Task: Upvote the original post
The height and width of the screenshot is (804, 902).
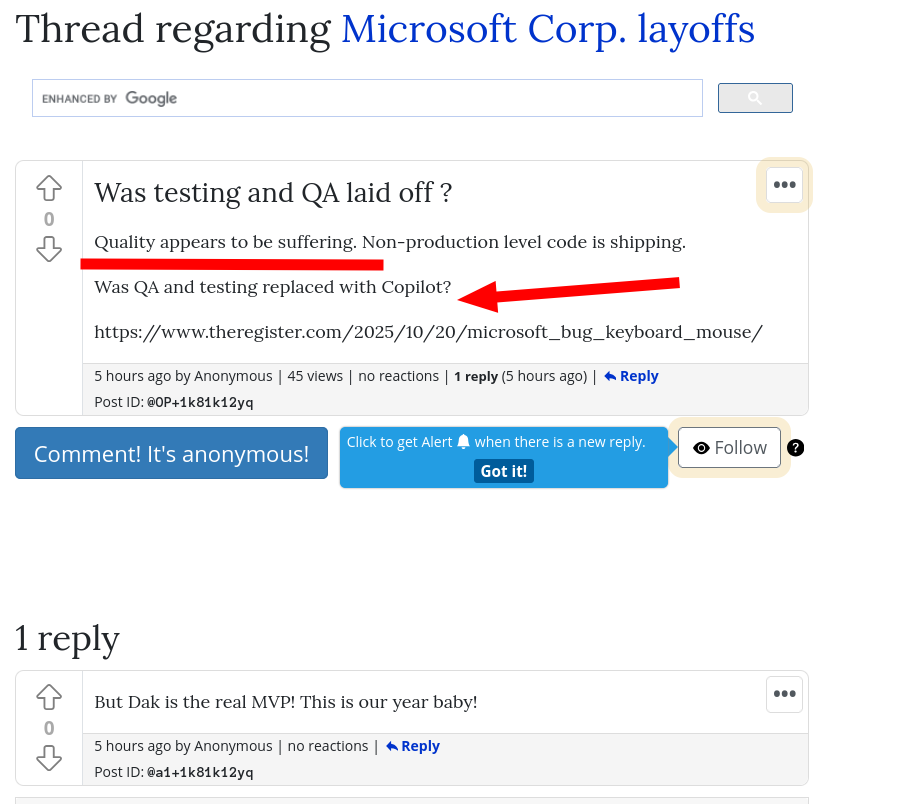Action: click(x=48, y=187)
